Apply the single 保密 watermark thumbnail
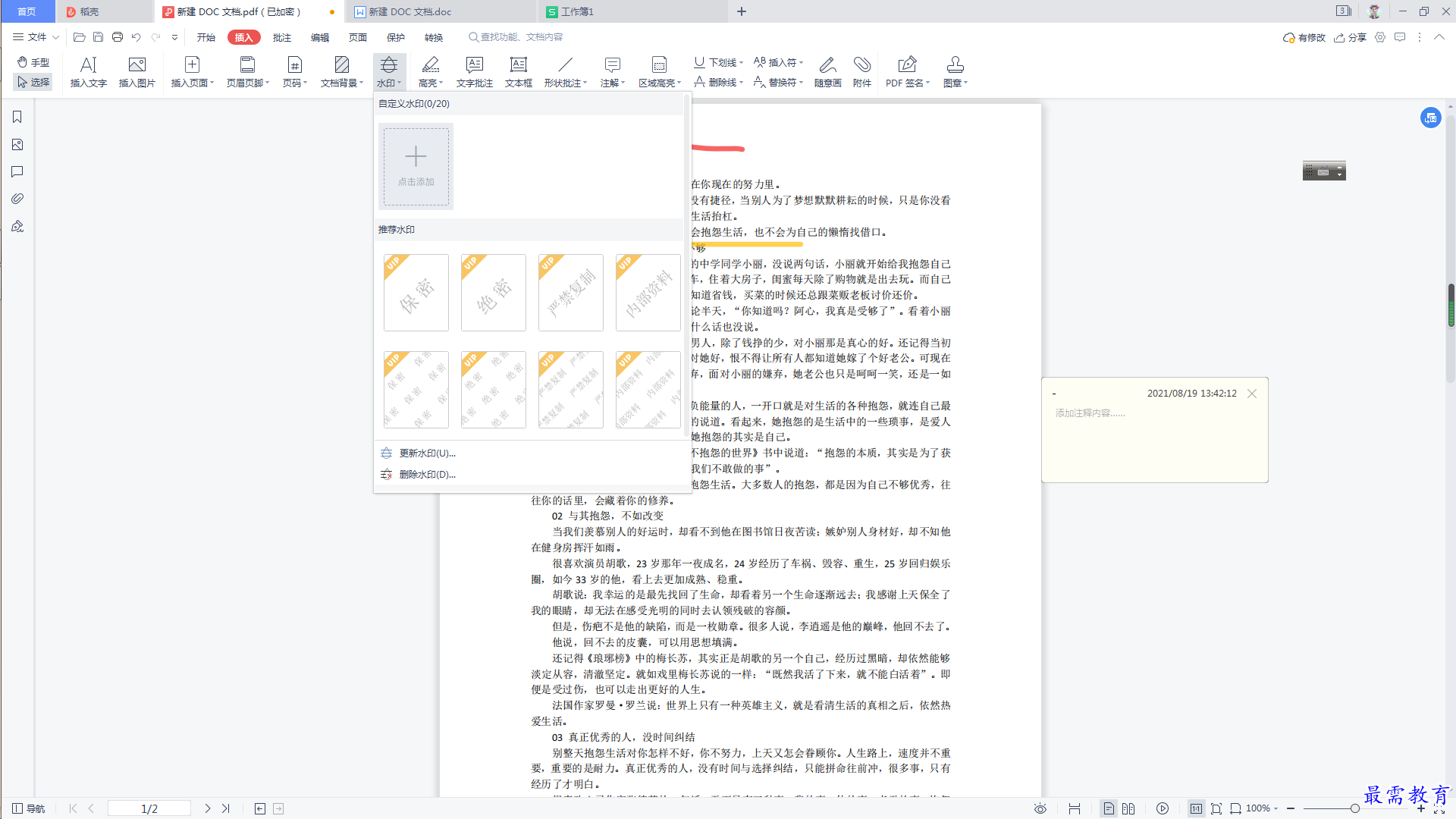Image resolution: width=1456 pixels, height=819 pixels. tap(416, 293)
